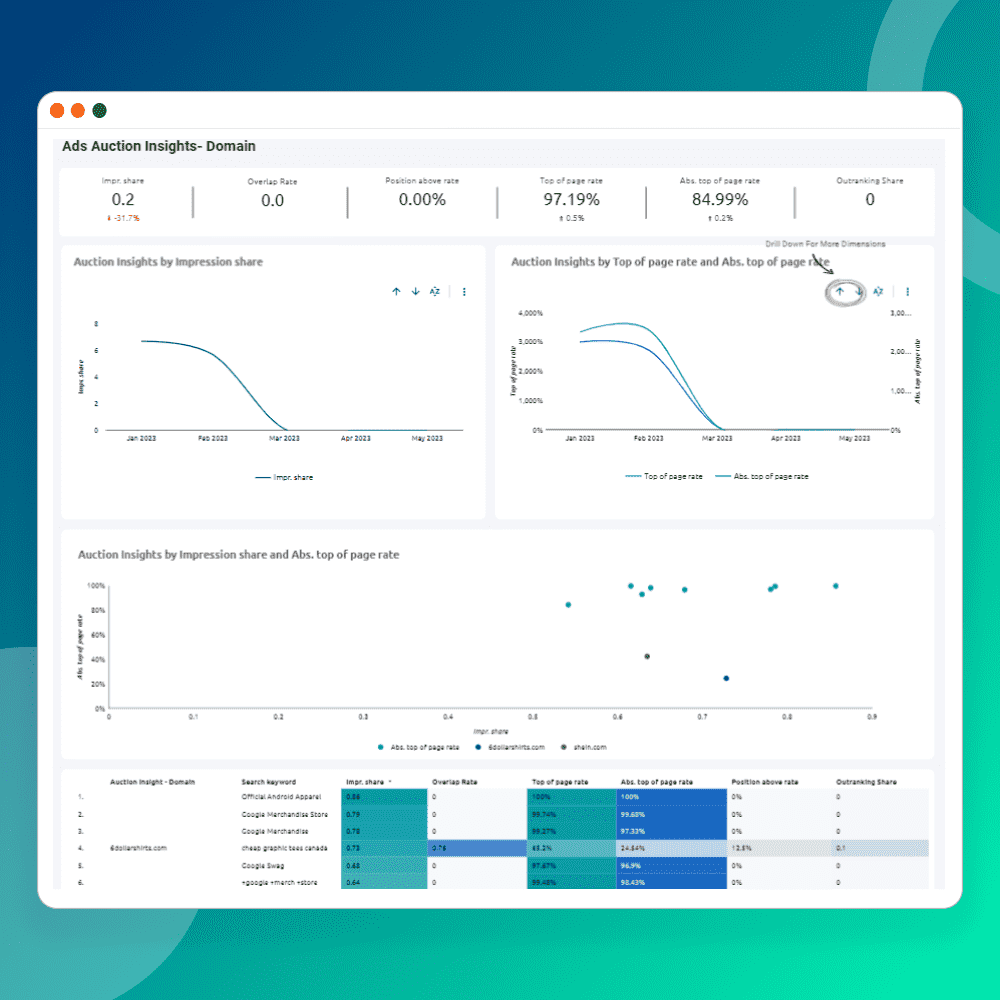Select the +google +merch +store keyword cell
Viewport: 1000px width, 1000px height.
(279, 882)
